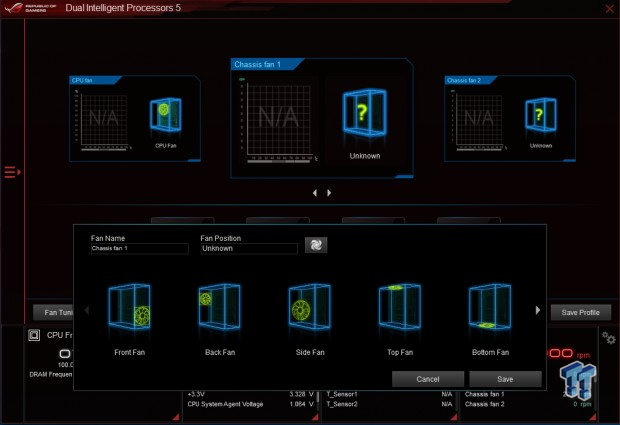Click Chassis fan 2 rpm row

528,404
